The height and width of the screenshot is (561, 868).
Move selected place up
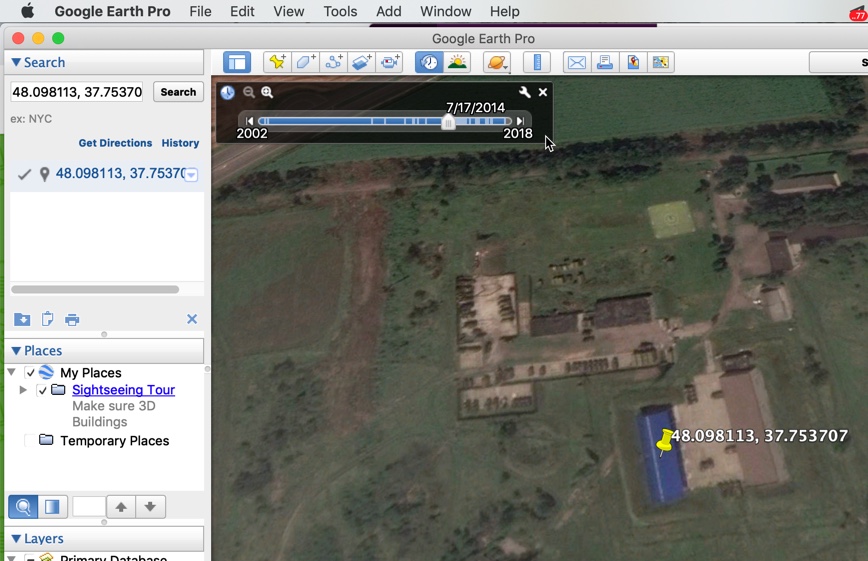pyautogui.click(x=121, y=507)
